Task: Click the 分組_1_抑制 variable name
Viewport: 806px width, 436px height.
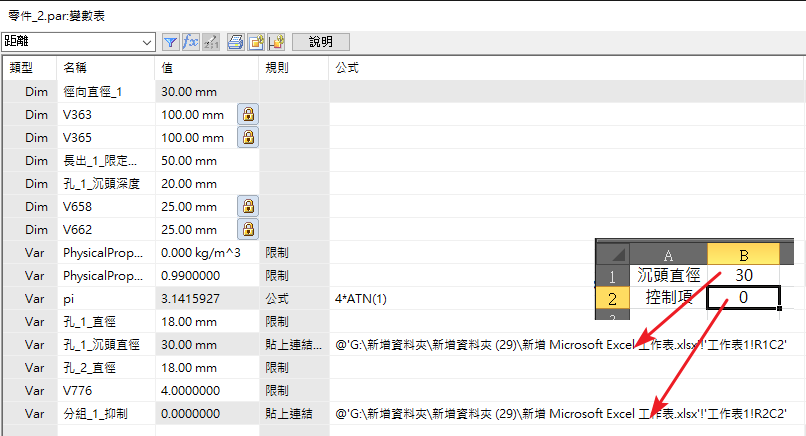Action: pos(106,414)
